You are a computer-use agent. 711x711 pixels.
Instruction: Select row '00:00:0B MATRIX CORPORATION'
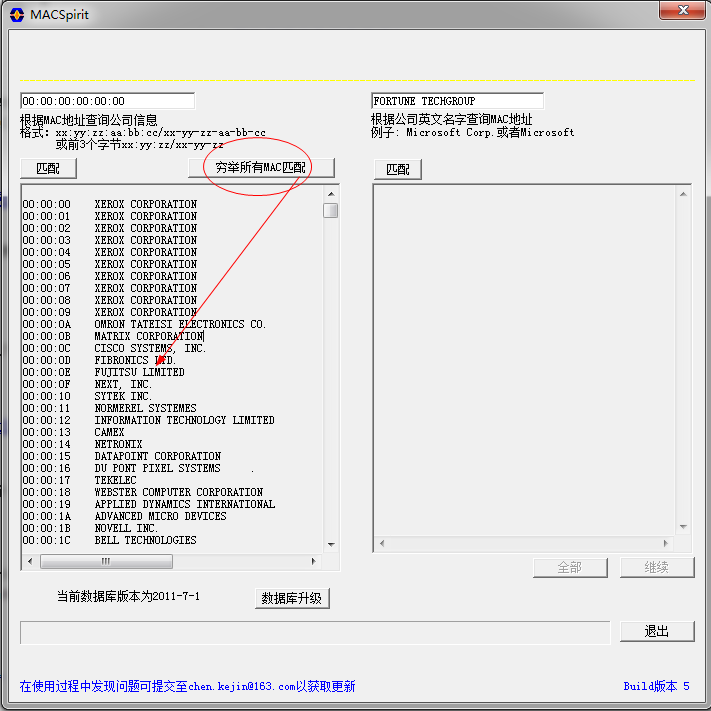113,336
